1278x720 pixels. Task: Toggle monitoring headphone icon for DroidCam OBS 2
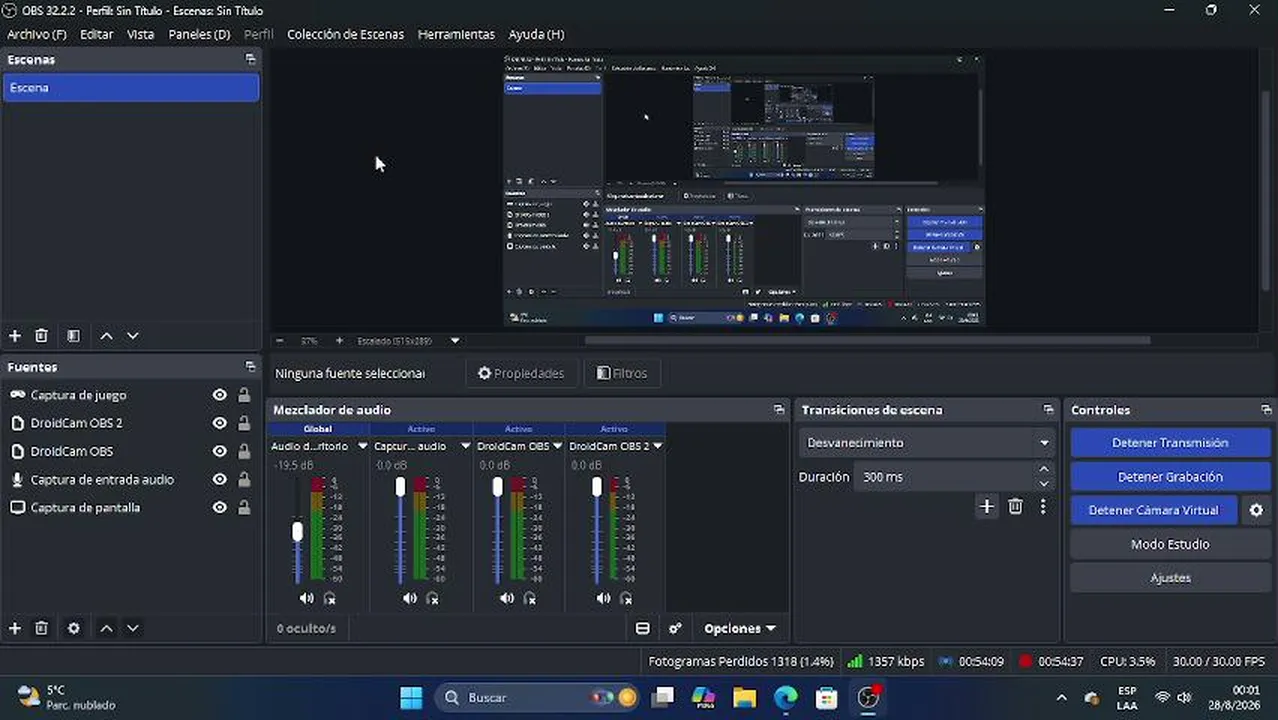(x=626, y=598)
